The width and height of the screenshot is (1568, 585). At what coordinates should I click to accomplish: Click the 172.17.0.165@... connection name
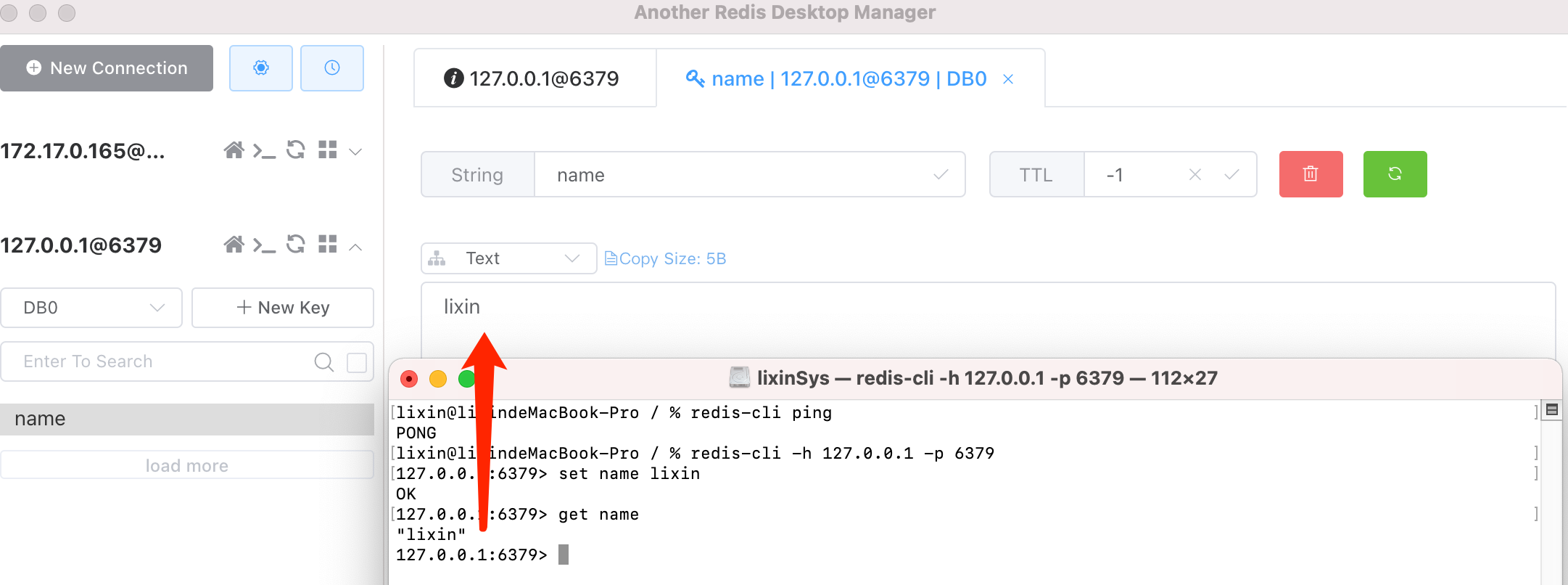pyautogui.click(x=83, y=151)
